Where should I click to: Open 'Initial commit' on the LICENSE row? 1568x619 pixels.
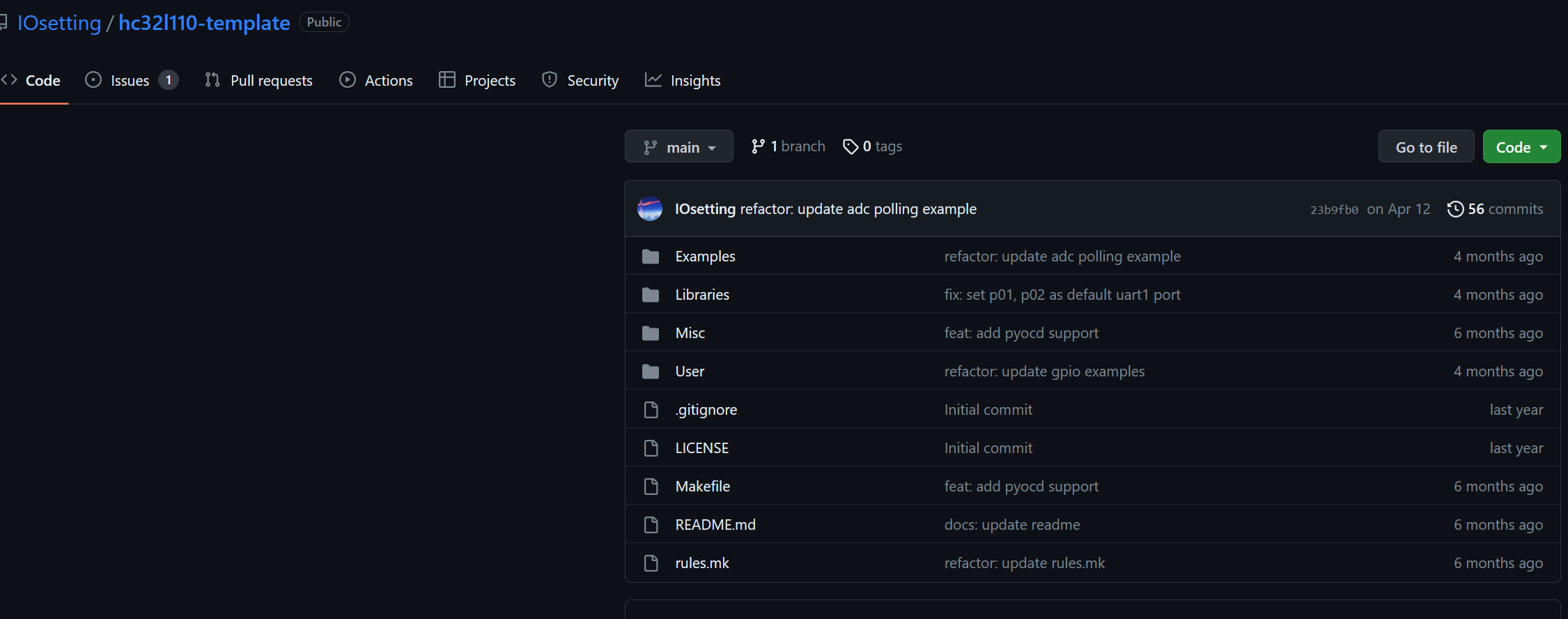coord(988,448)
